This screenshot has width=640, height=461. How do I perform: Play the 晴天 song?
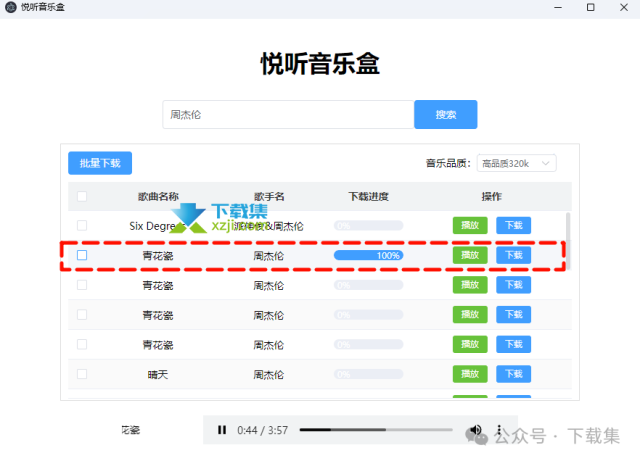click(470, 374)
